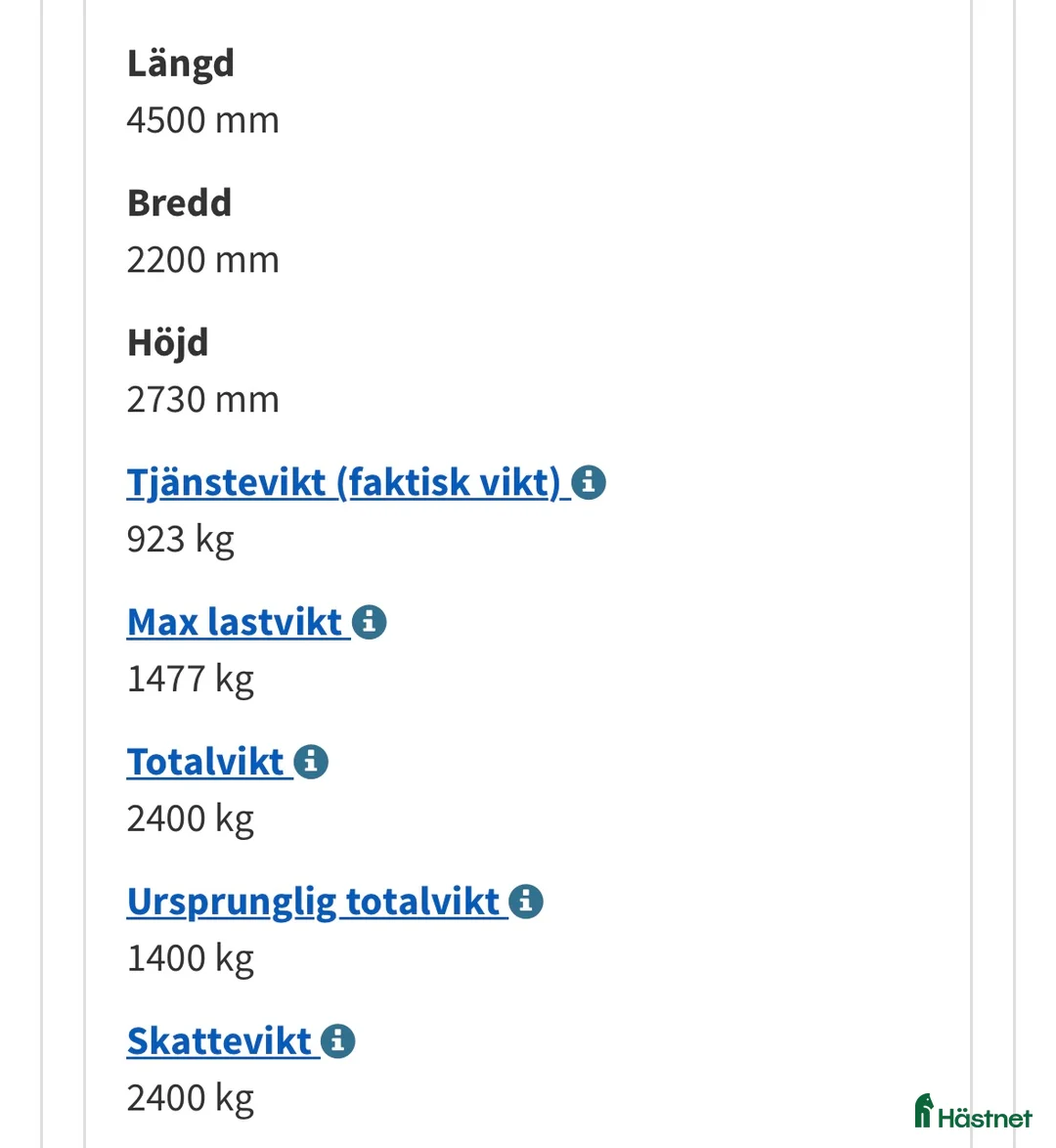Open info icon beside Ursprunglig totalvikt
The width and height of the screenshot is (1056, 1148).
pyautogui.click(x=525, y=901)
